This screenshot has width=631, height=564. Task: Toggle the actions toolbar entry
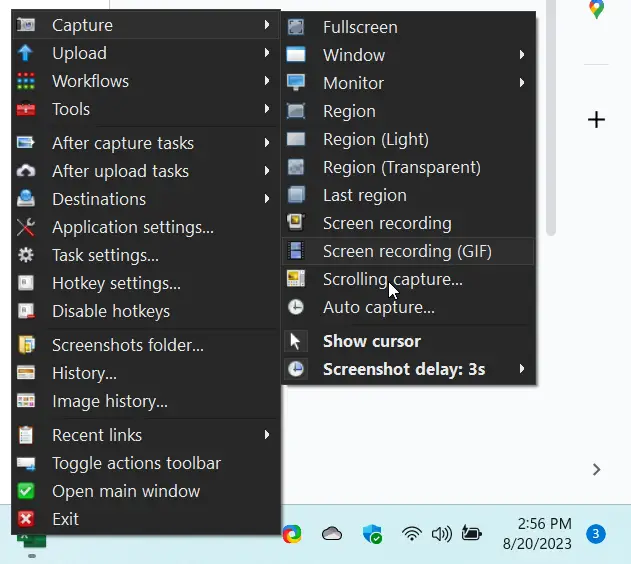[x=146, y=463]
